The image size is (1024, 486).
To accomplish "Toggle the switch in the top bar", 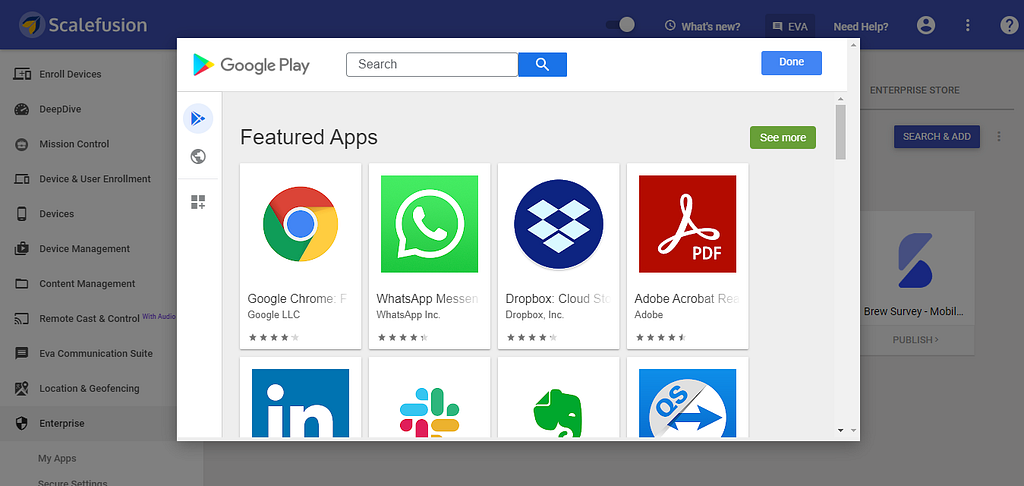I will tap(620, 25).
